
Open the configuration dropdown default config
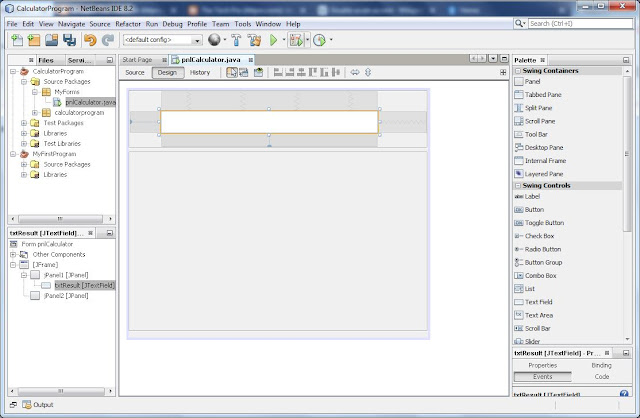162,40
